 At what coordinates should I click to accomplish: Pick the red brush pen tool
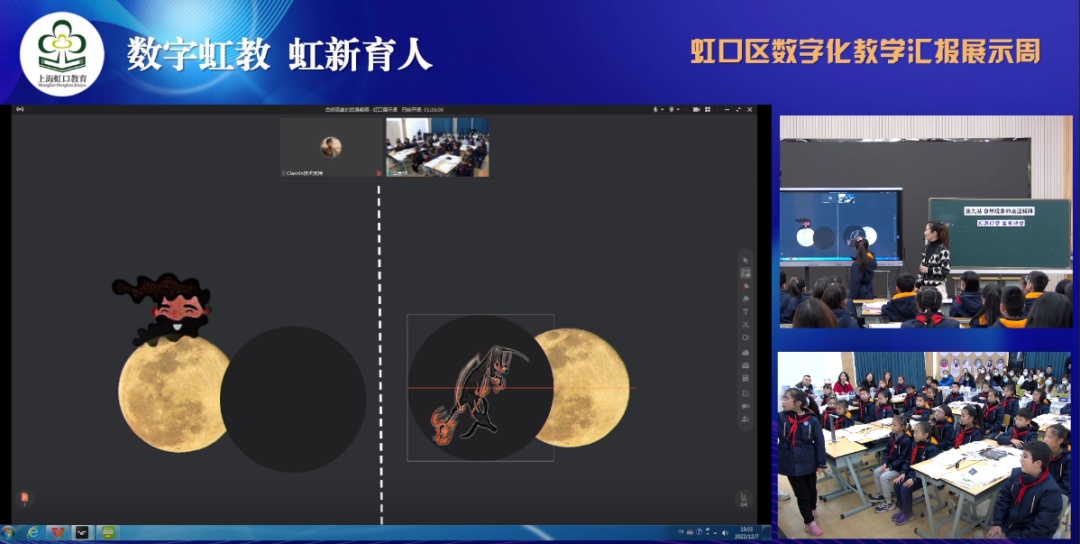coord(746,286)
